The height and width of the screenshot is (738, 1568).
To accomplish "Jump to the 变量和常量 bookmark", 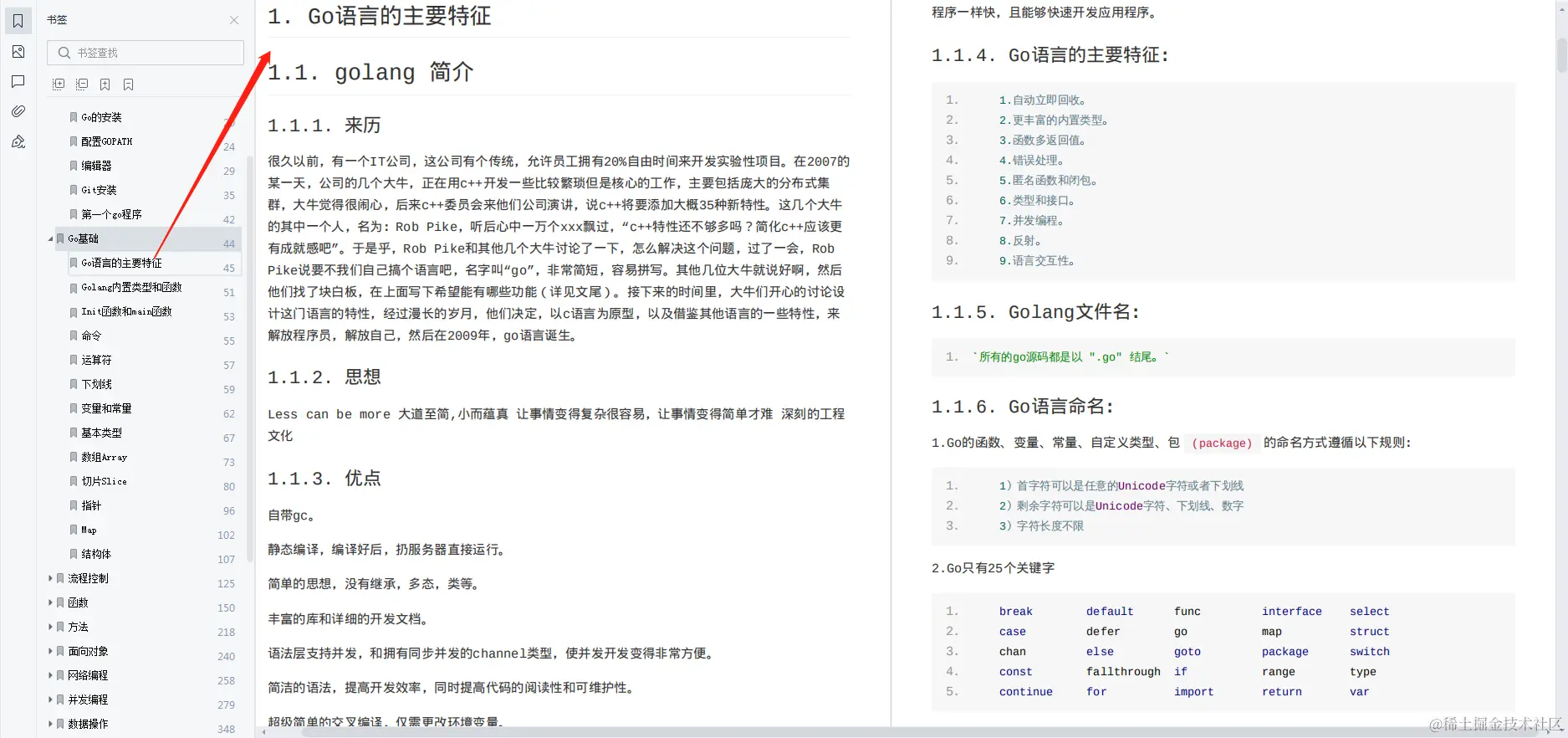I will (106, 409).
